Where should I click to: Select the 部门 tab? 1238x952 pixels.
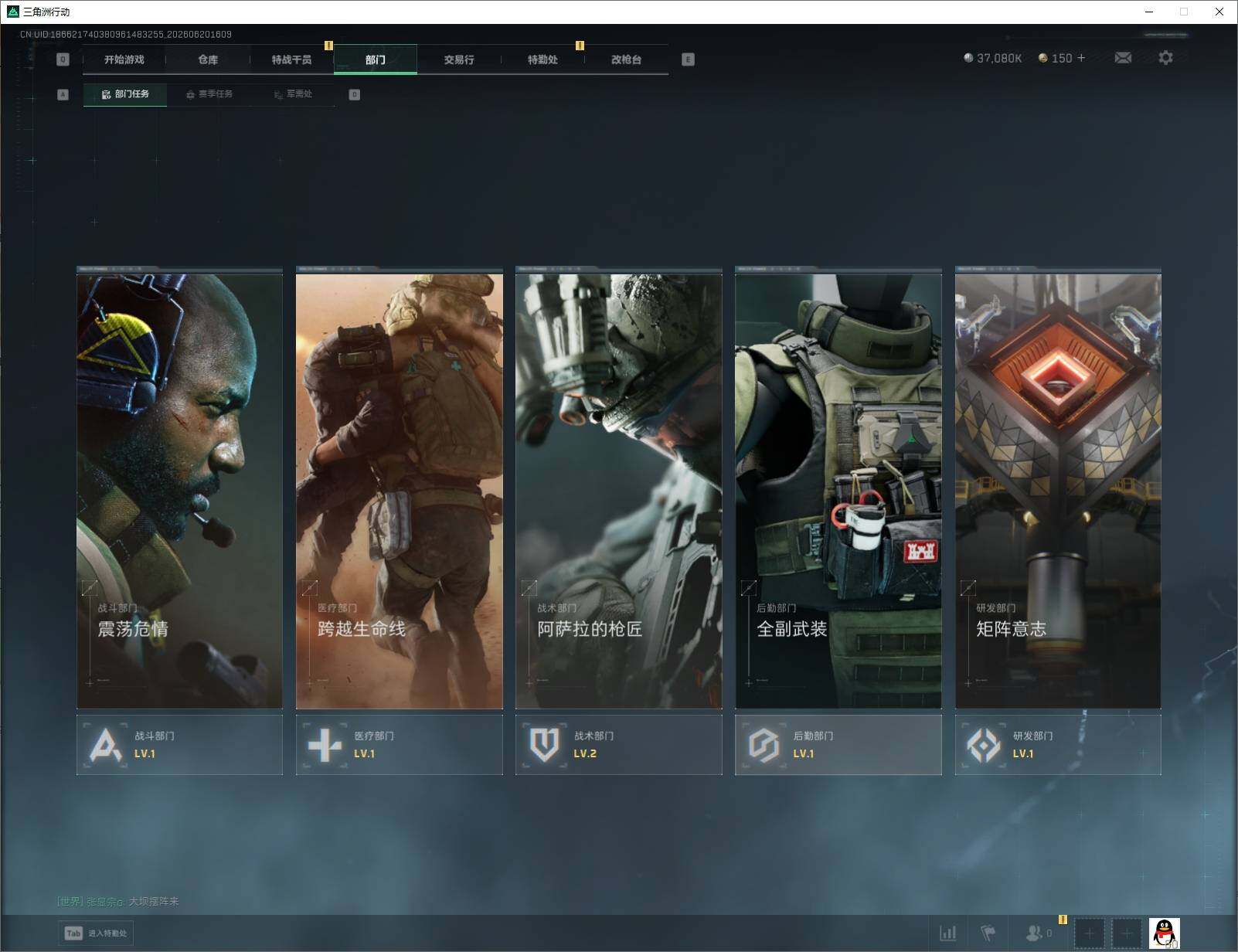point(376,59)
